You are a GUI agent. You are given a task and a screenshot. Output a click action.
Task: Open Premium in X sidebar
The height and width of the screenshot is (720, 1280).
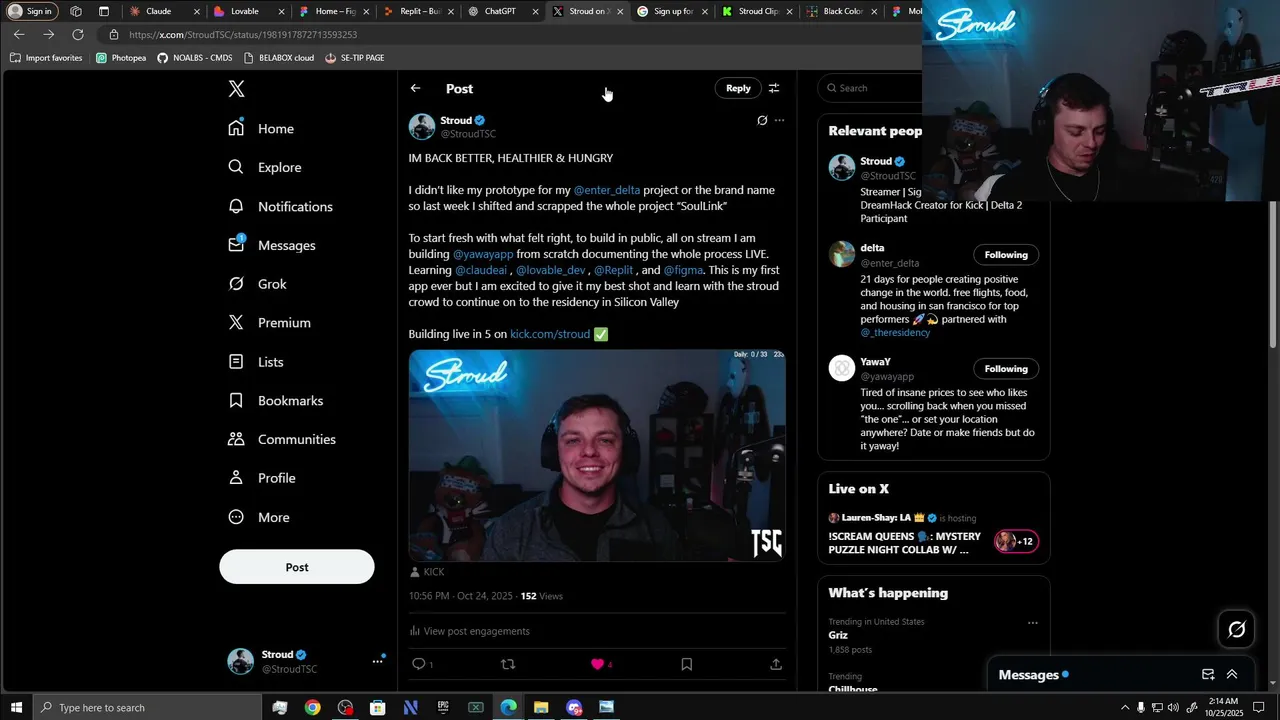tap(269, 323)
